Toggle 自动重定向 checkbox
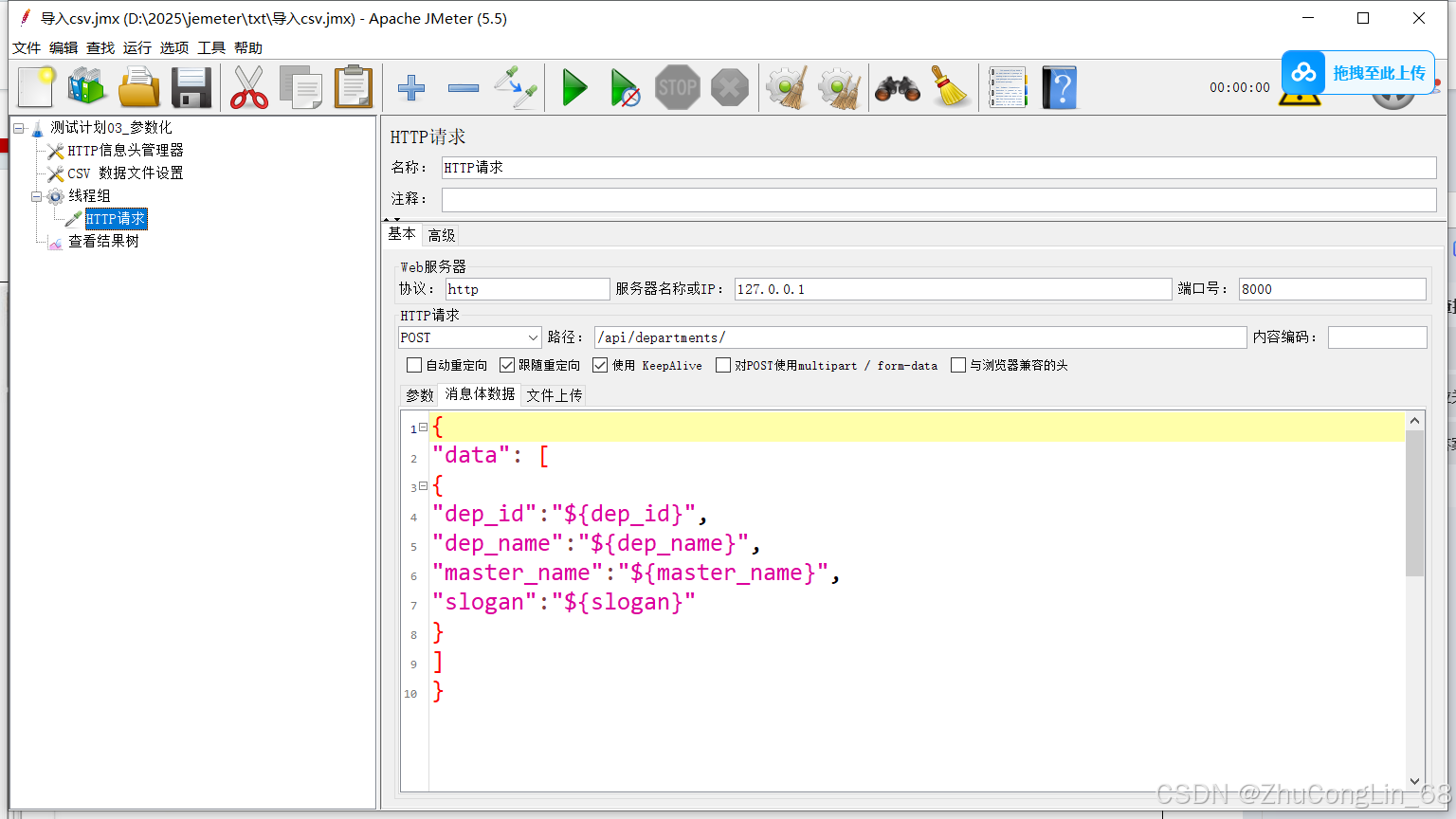 [x=414, y=365]
